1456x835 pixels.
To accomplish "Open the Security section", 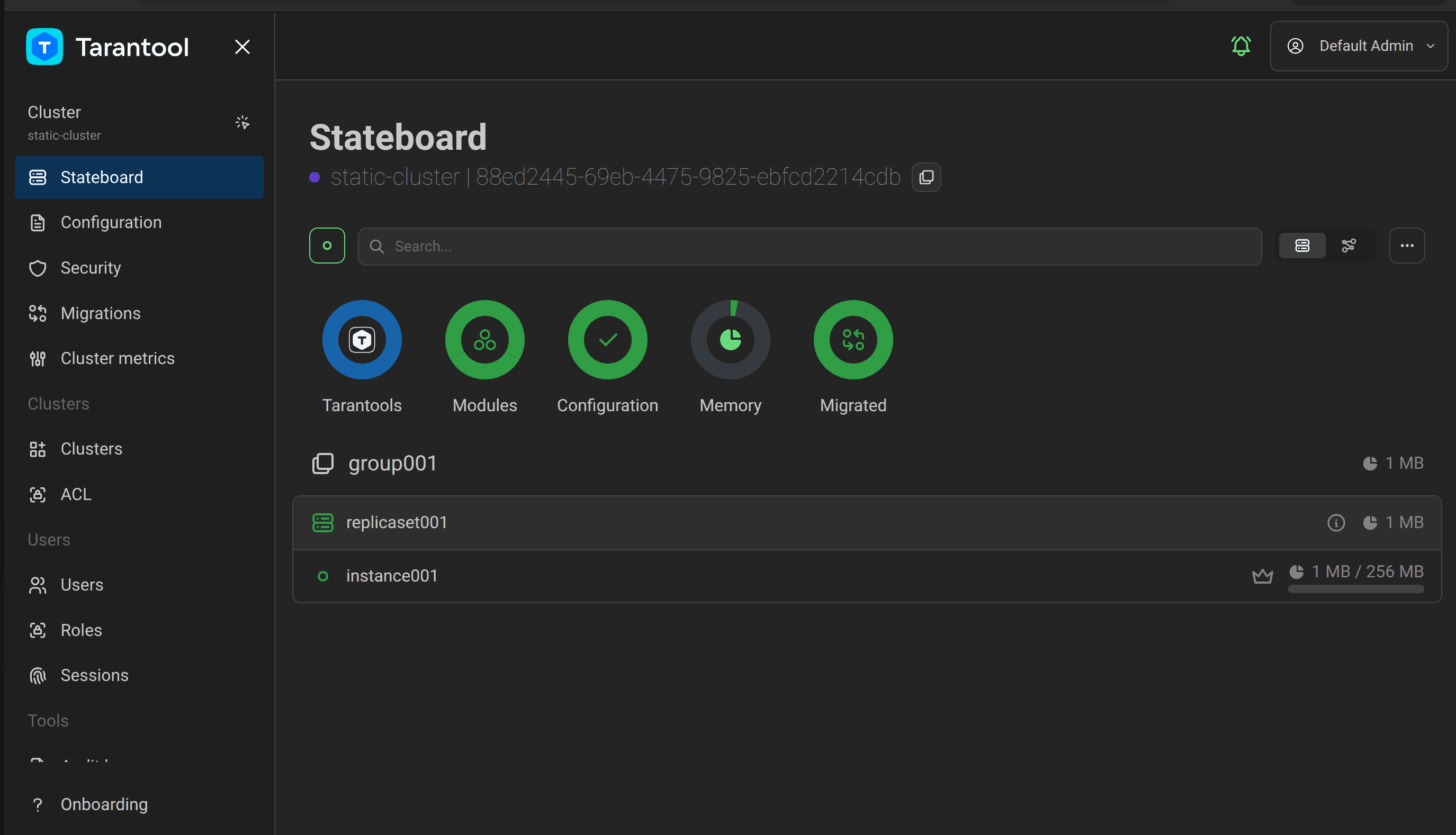I will pyautogui.click(x=139, y=268).
